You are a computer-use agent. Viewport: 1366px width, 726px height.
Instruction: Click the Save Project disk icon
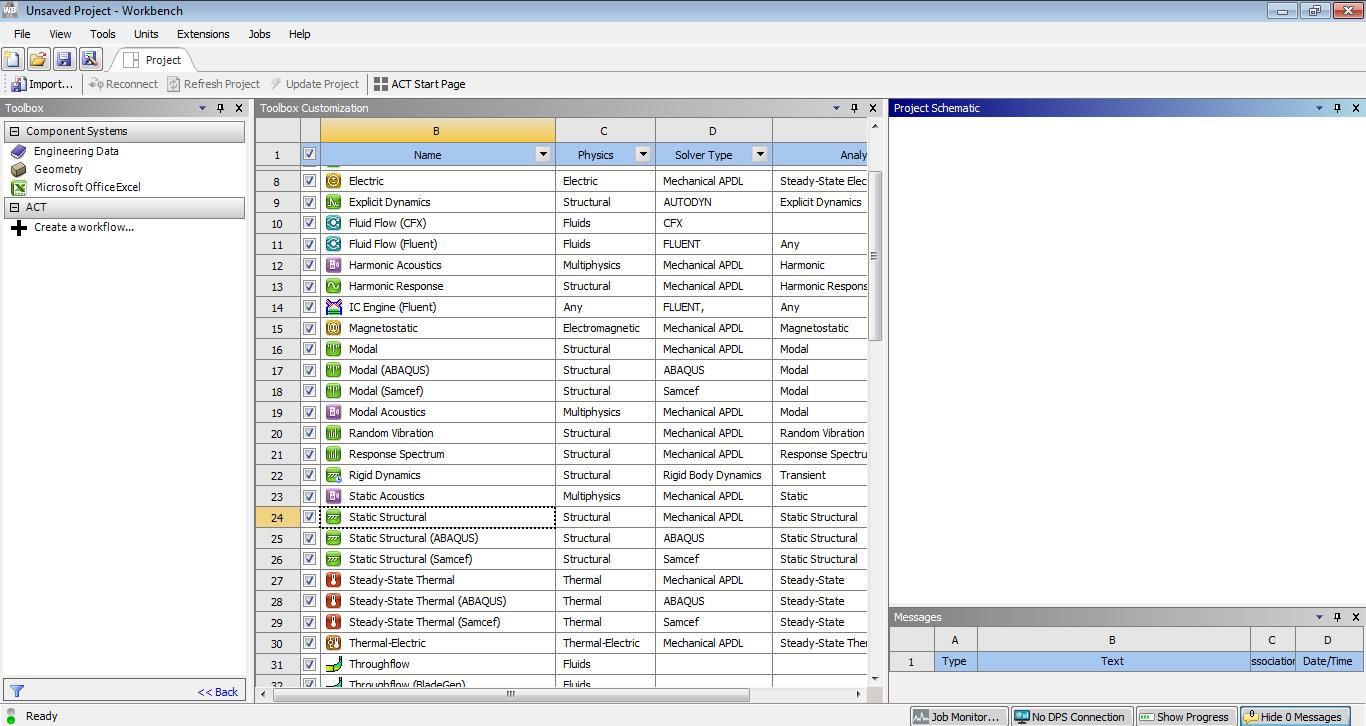tap(64, 59)
